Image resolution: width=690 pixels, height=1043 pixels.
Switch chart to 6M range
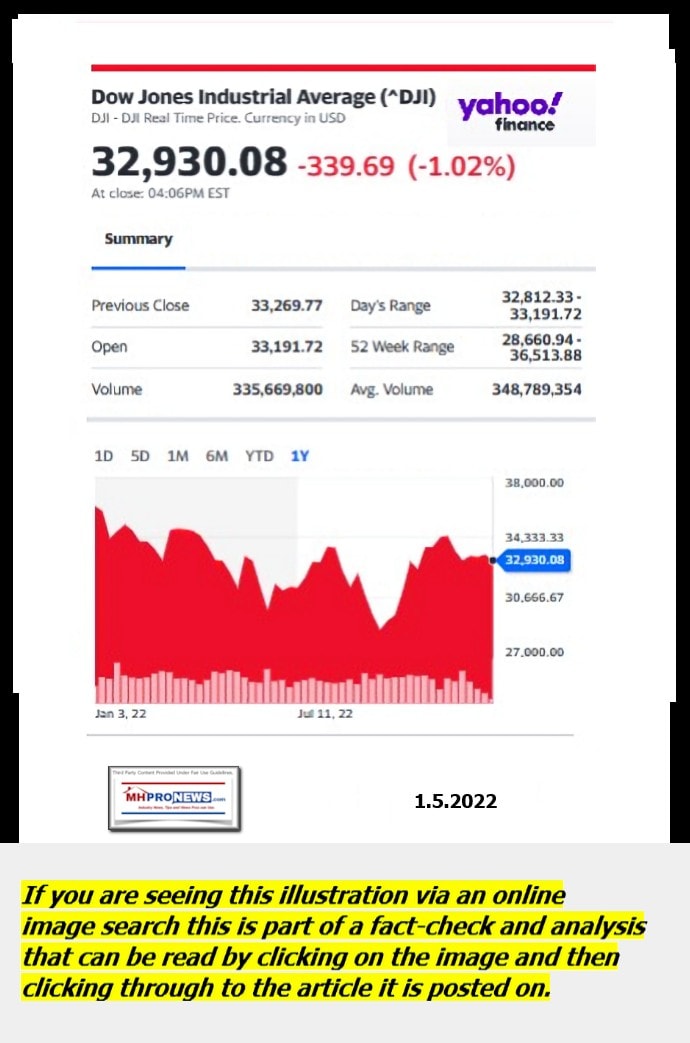click(217, 456)
